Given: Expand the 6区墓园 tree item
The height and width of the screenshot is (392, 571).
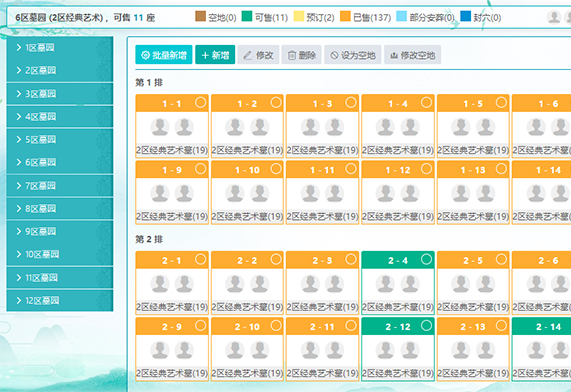Looking at the screenshot, I should (19, 162).
